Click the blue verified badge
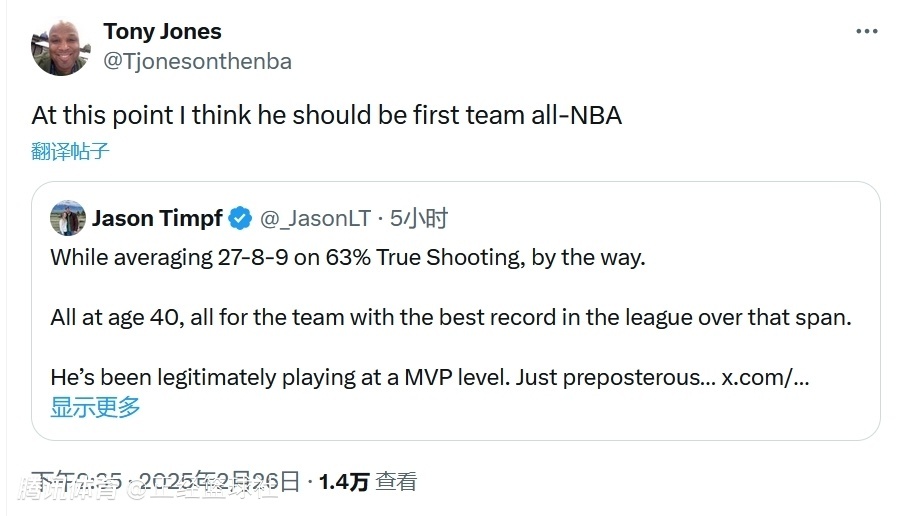The width and height of the screenshot is (904, 516). point(241,218)
